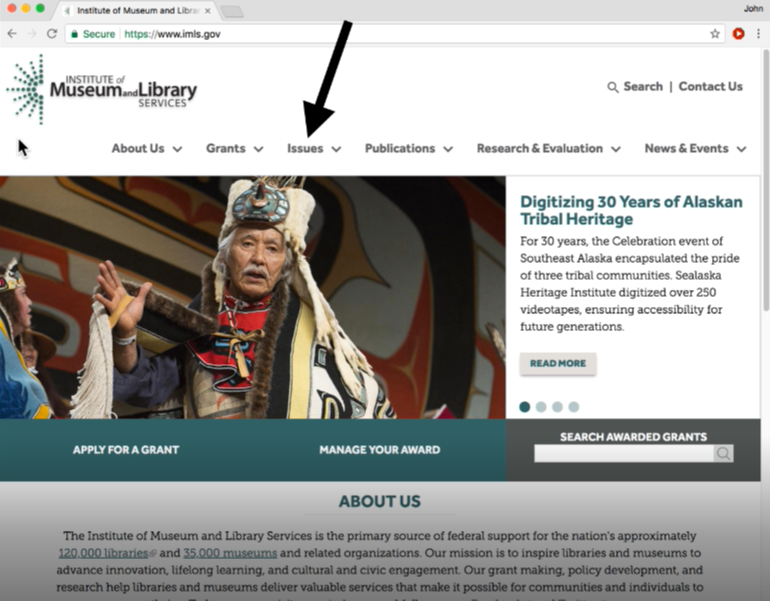Select the first carousel slide dot

524,407
